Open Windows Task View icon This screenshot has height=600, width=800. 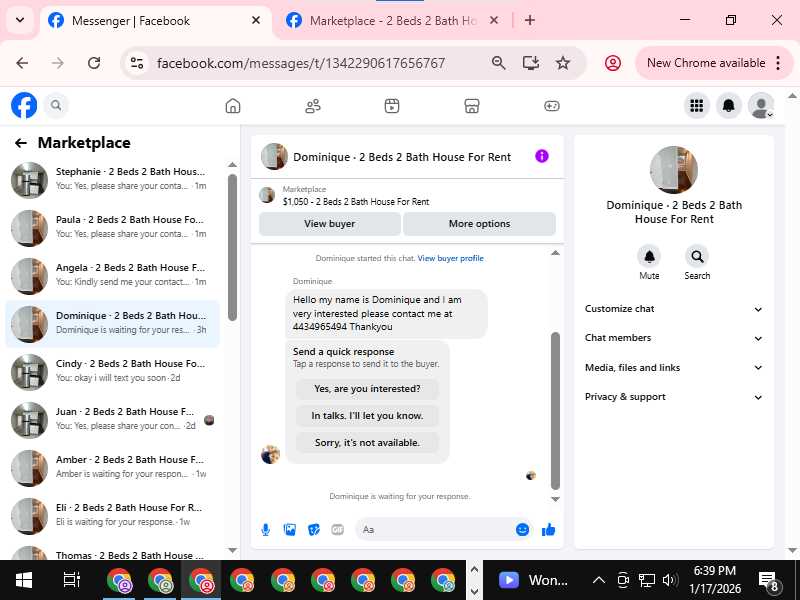(71, 580)
